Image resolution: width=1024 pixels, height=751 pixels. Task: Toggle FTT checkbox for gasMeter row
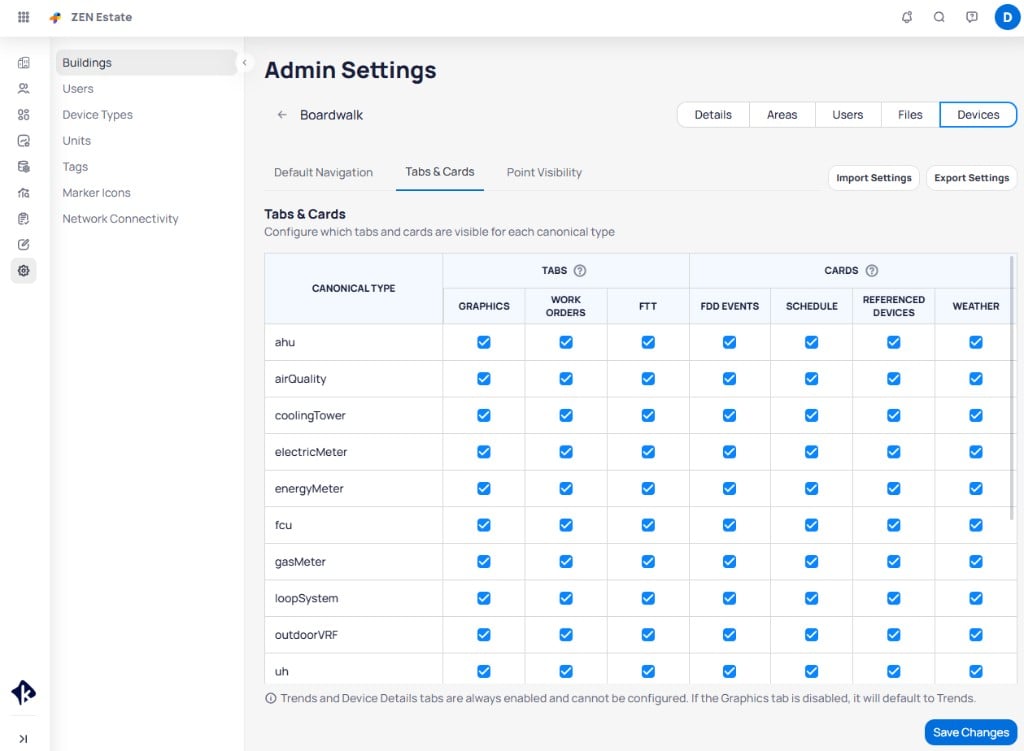647,562
